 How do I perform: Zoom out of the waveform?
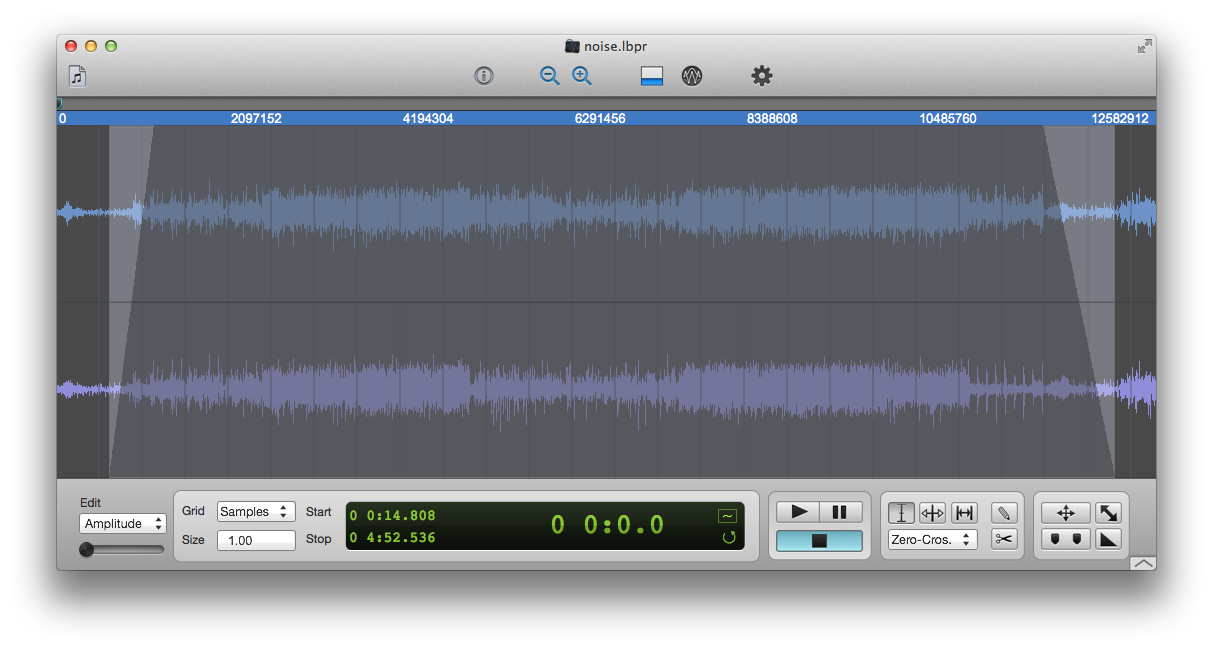click(549, 76)
